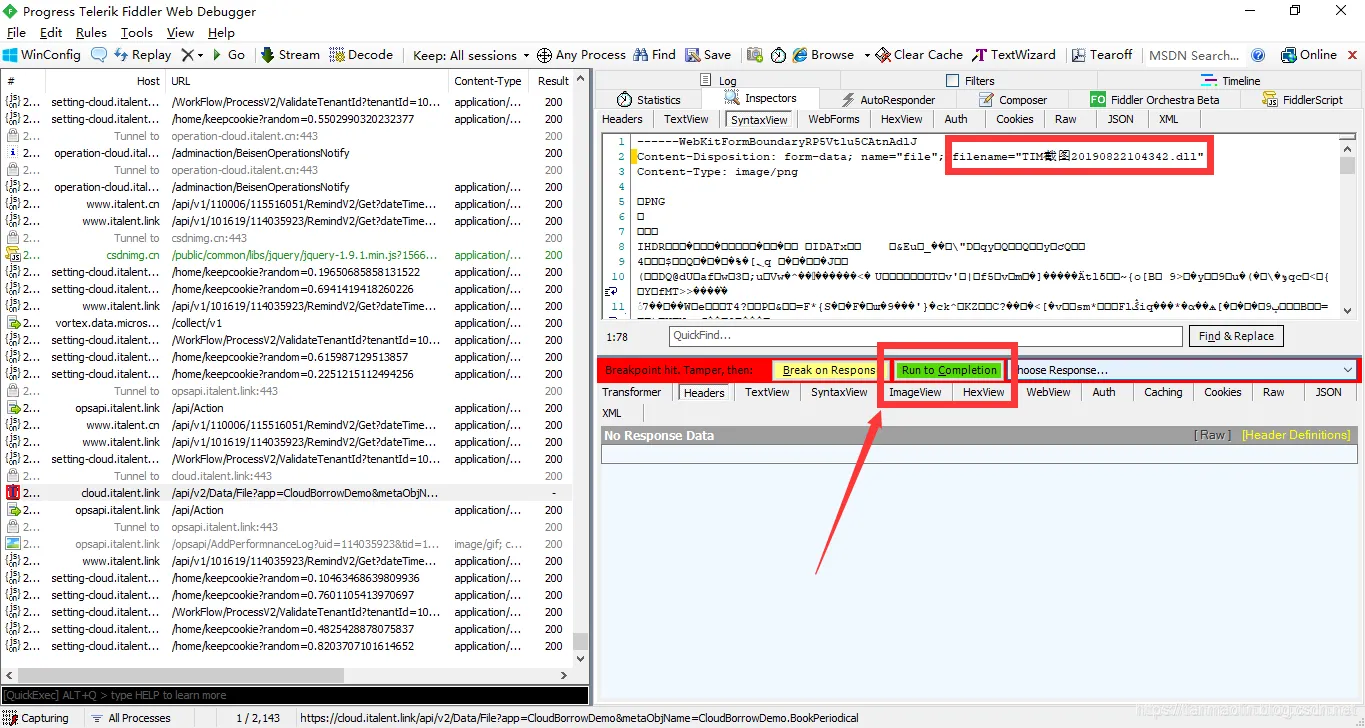This screenshot has height=728, width=1365.
Task: Open the [Header Definitions] link
Action: [x=1296, y=435]
